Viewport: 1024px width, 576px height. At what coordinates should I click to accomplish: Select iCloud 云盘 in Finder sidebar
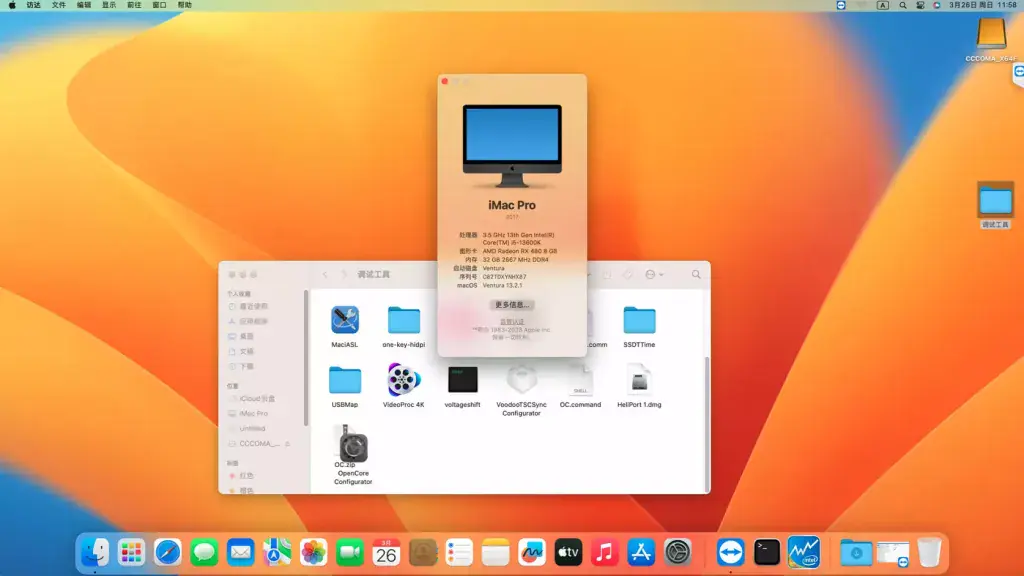(251, 398)
